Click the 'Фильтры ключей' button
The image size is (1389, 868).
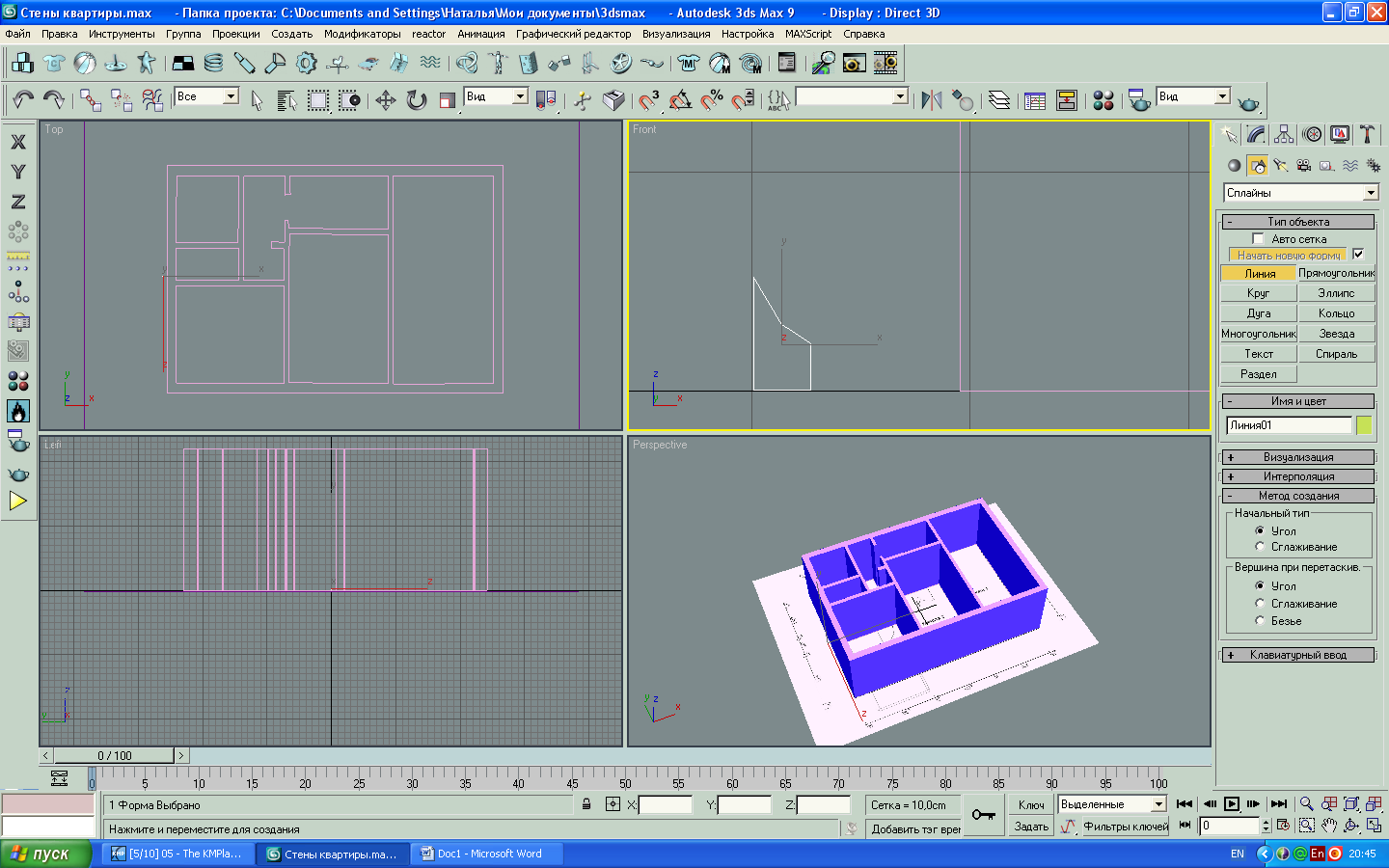[1126, 827]
